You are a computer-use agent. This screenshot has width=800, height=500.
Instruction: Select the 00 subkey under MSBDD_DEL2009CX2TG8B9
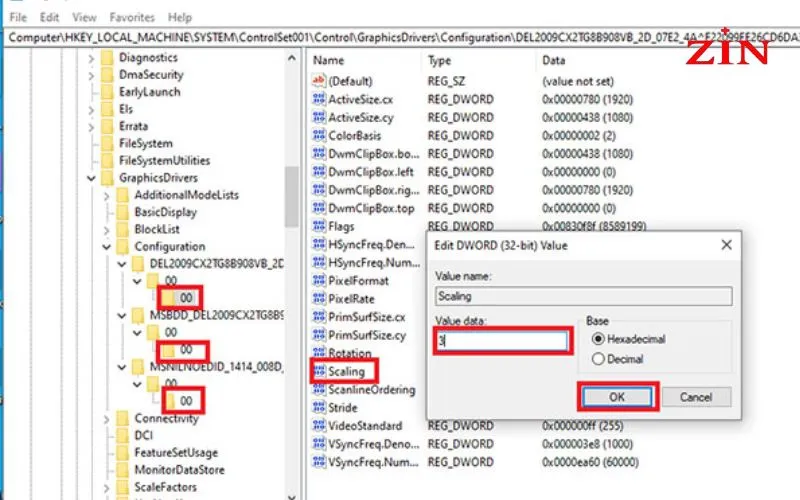[x=186, y=350]
